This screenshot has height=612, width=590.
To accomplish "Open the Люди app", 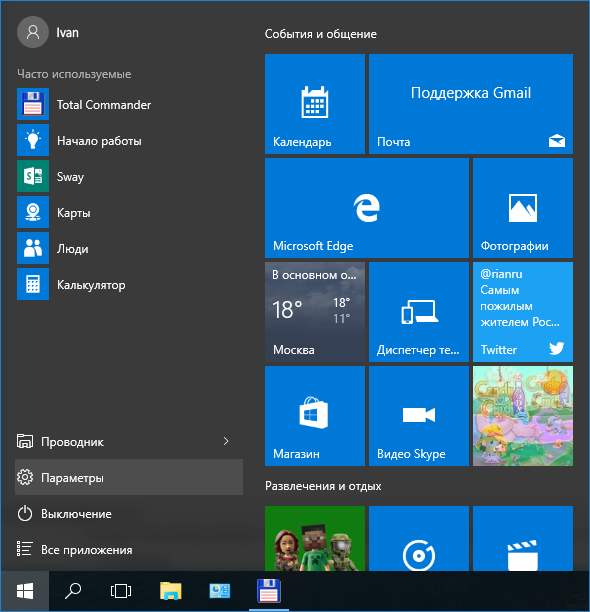I will (x=129, y=248).
